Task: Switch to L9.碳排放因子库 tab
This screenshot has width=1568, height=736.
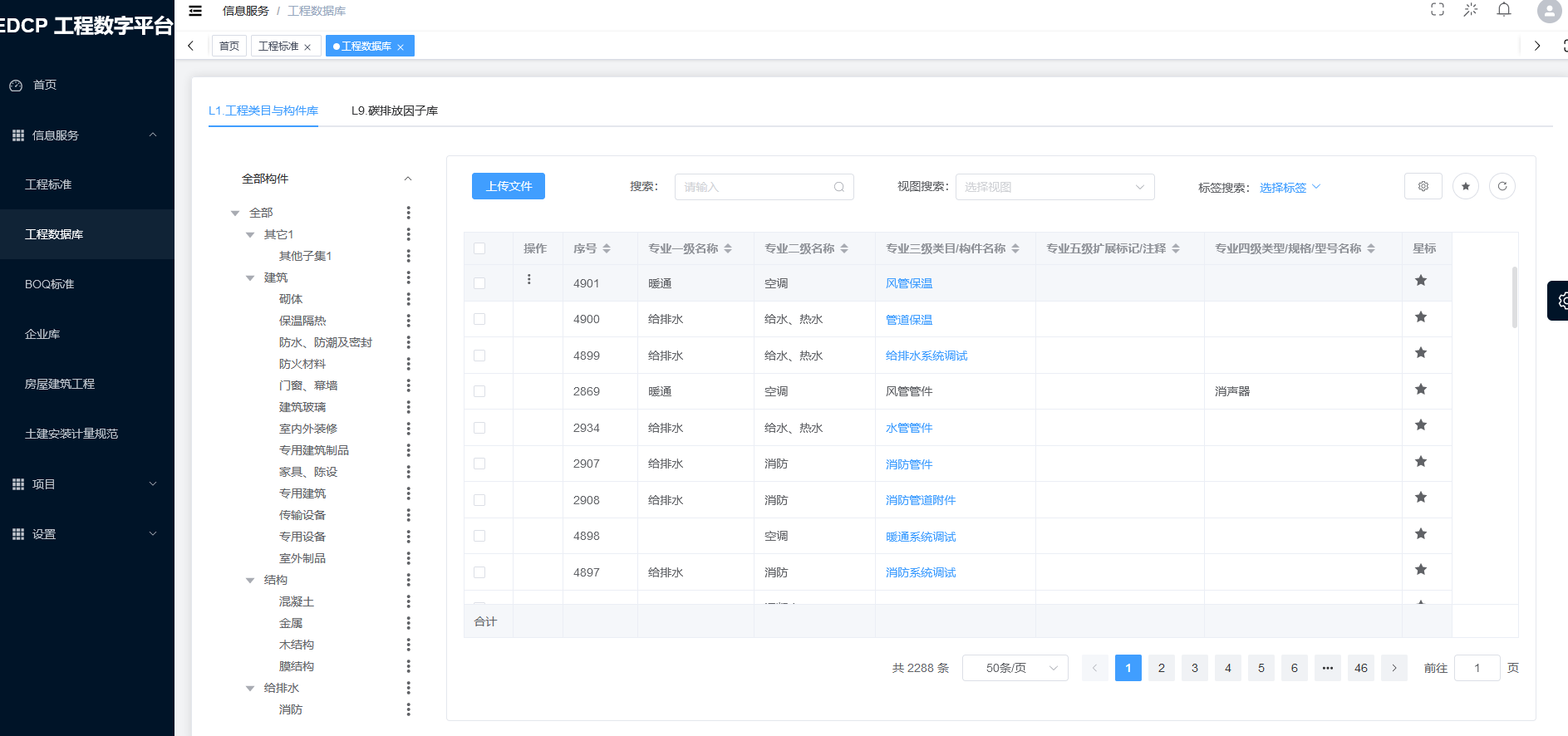Action: pos(394,110)
